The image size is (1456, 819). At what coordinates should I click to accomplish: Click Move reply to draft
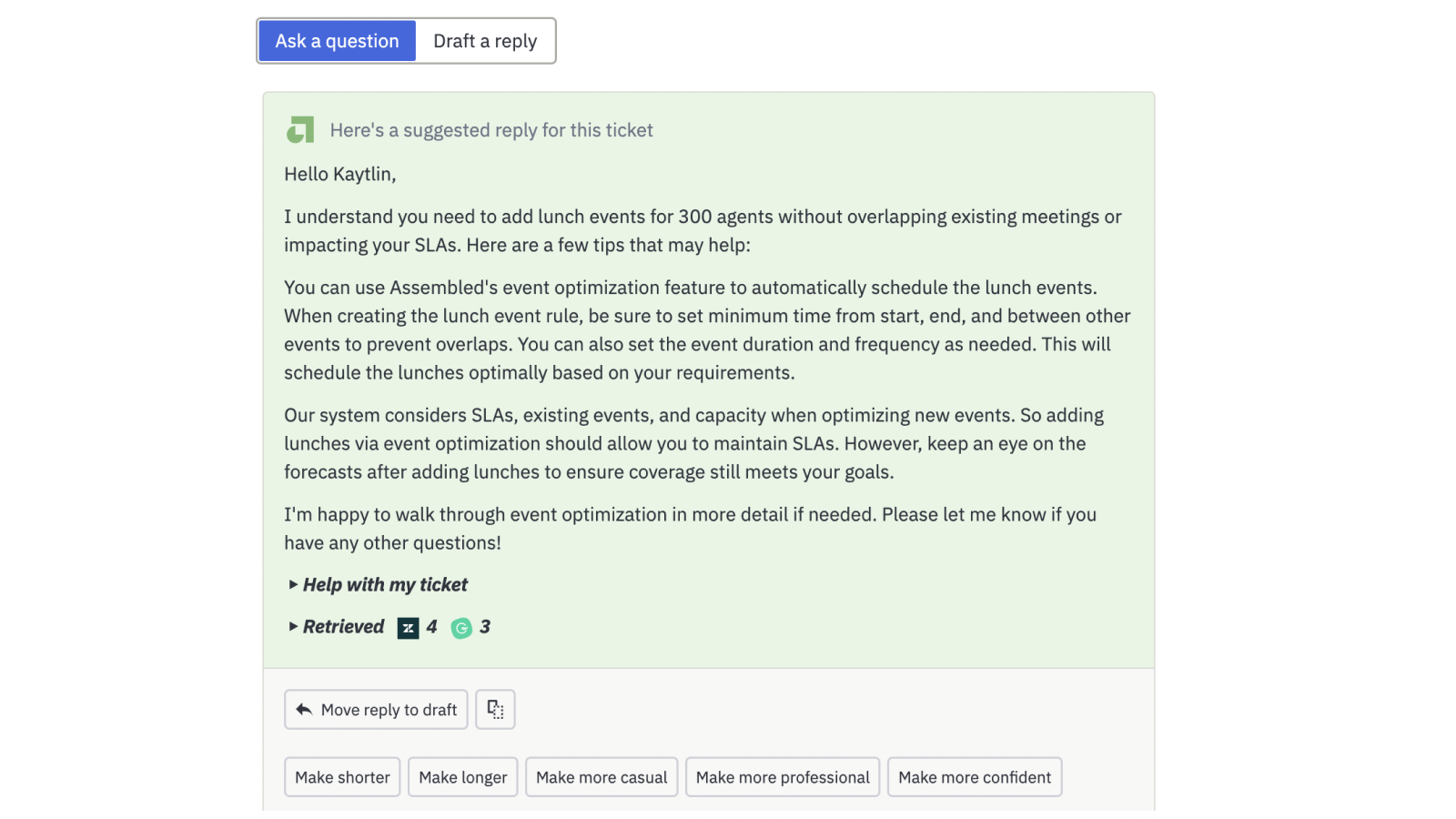coord(375,709)
